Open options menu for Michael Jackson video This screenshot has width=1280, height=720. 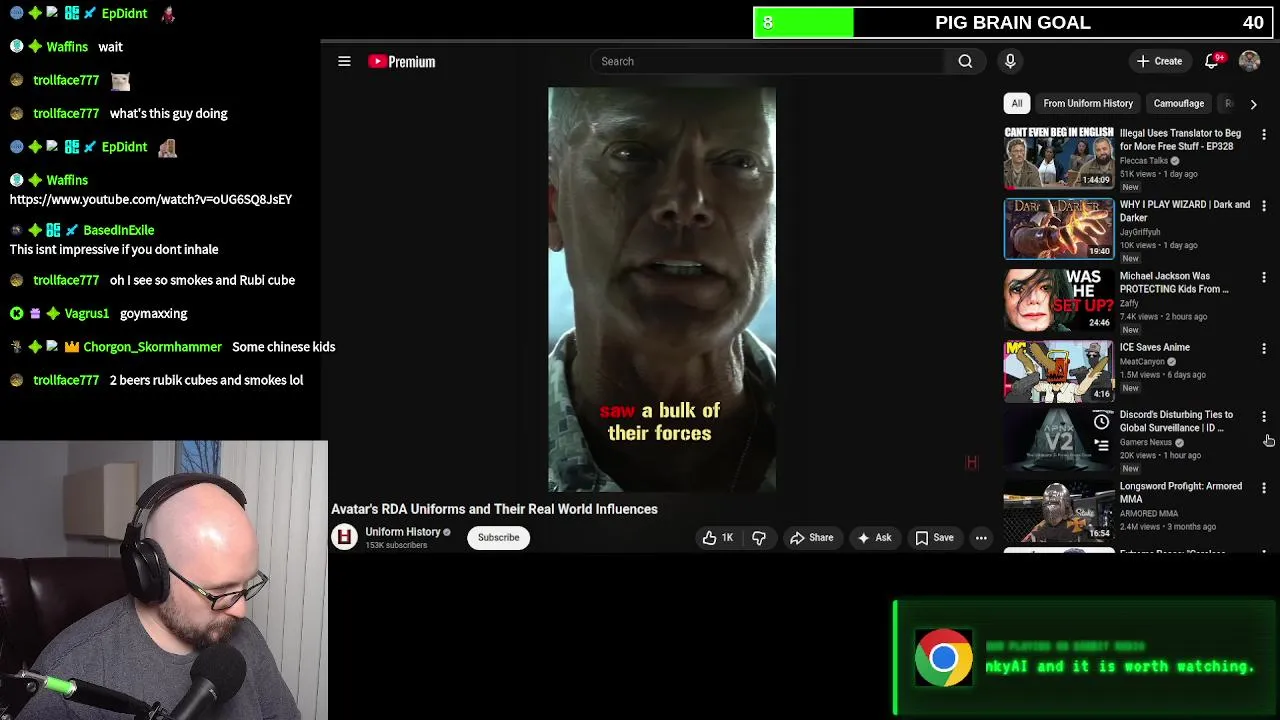(x=1264, y=277)
